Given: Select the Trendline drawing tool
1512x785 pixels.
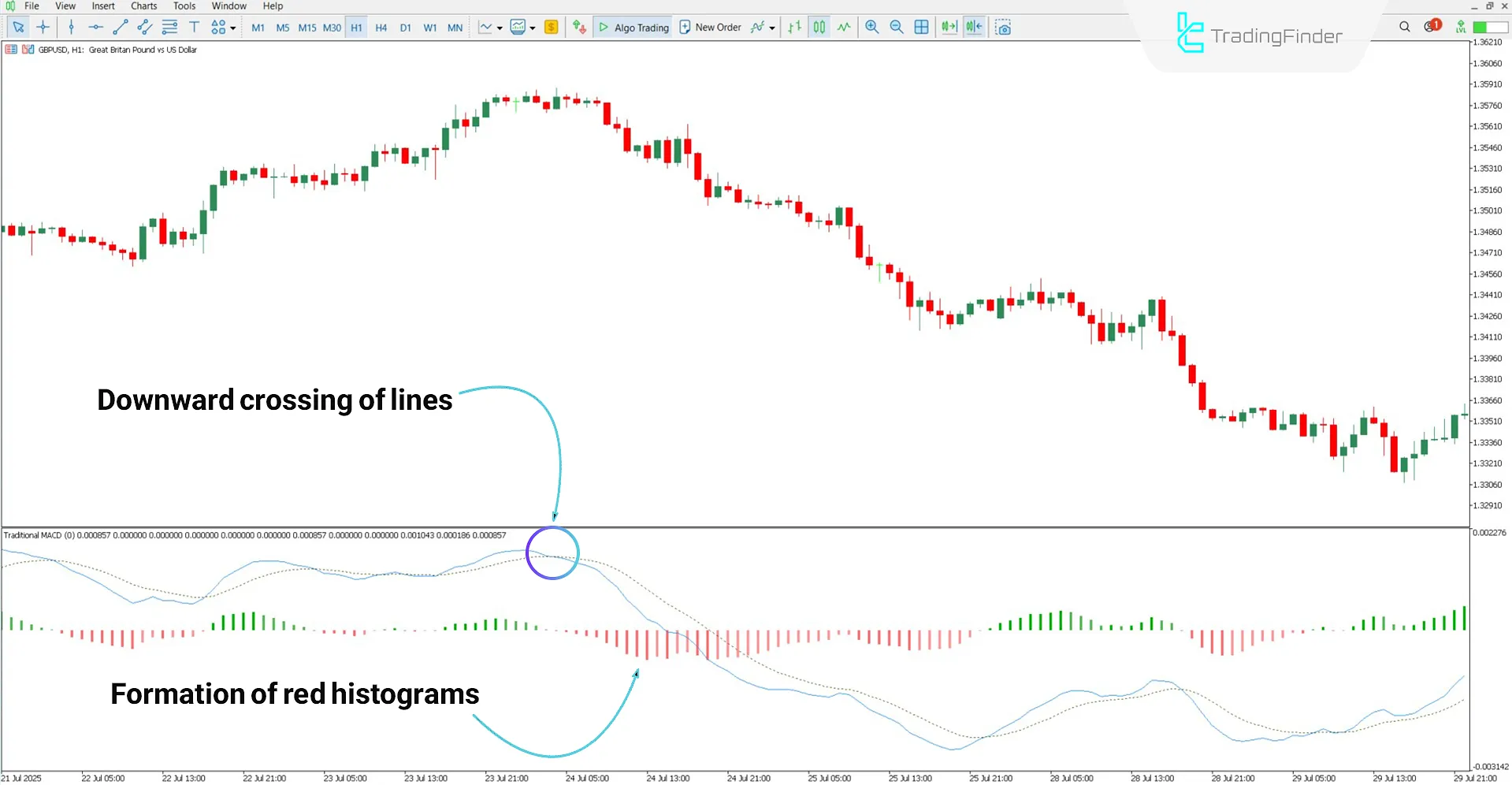Looking at the screenshot, I should 120,28.
